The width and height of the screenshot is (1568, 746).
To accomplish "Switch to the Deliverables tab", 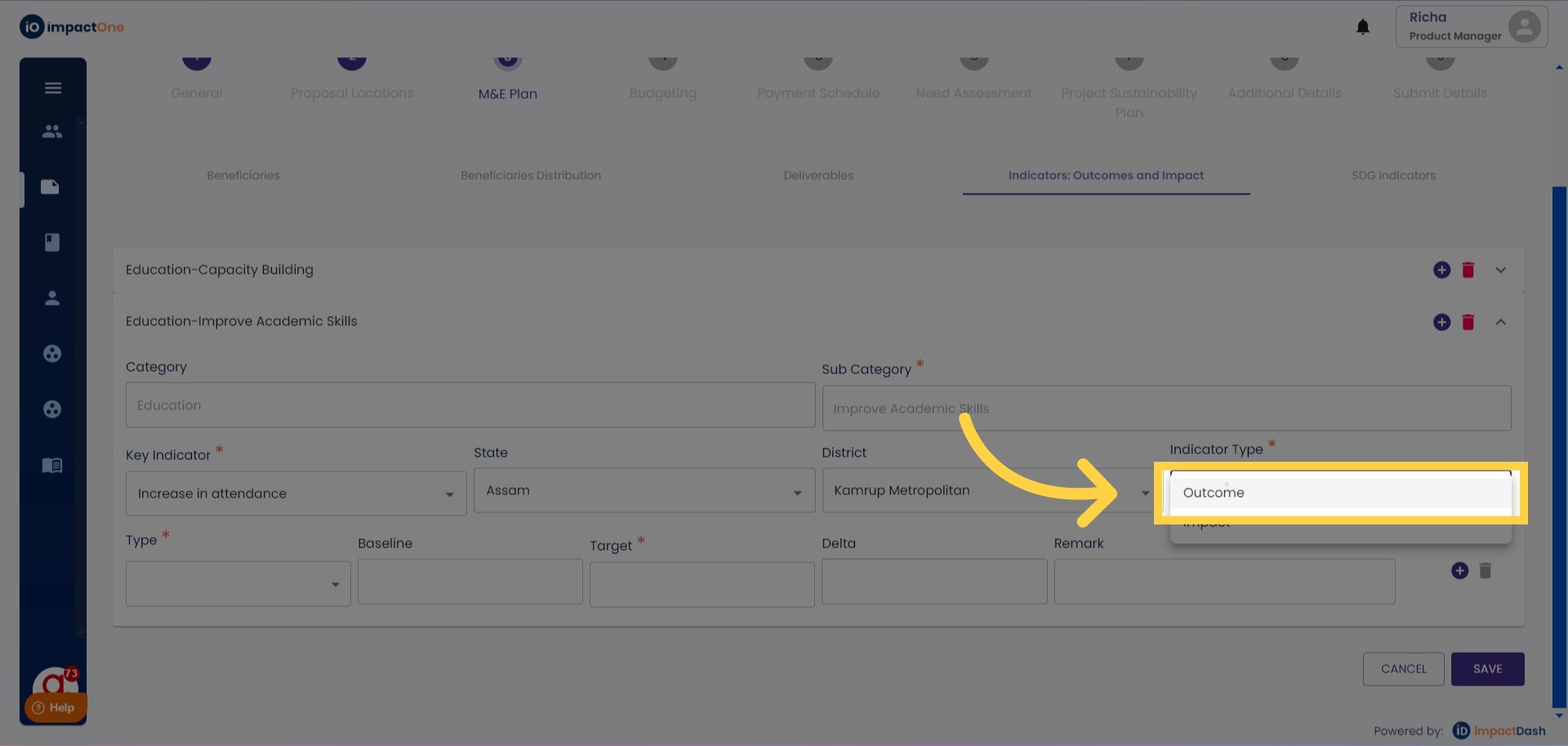I will click(818, 176).
